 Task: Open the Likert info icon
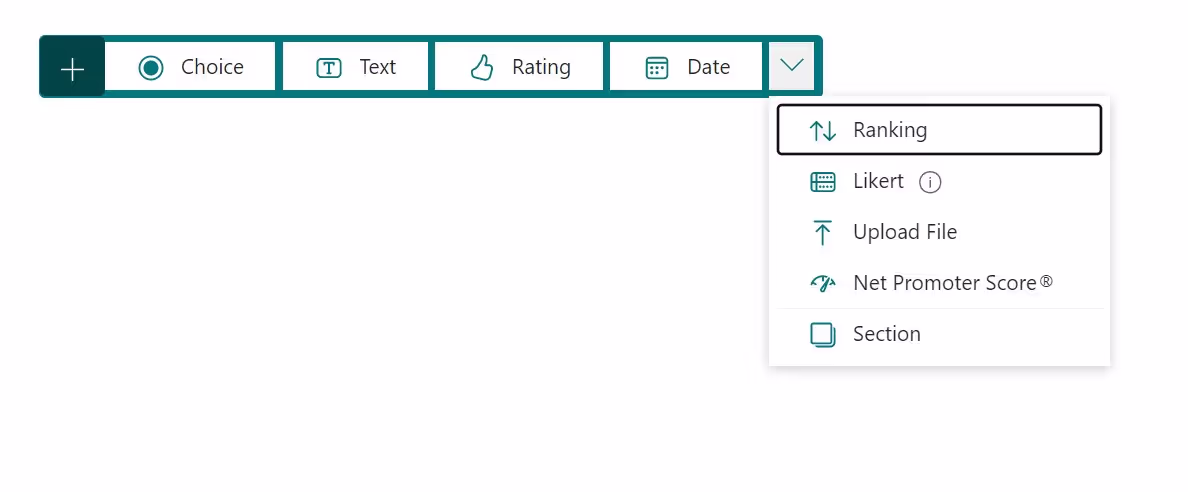pyautogui.click(x=930, y=183)
